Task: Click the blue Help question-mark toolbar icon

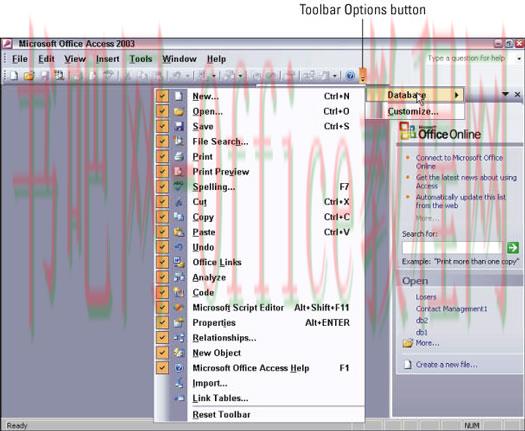Action: (350, 76)
